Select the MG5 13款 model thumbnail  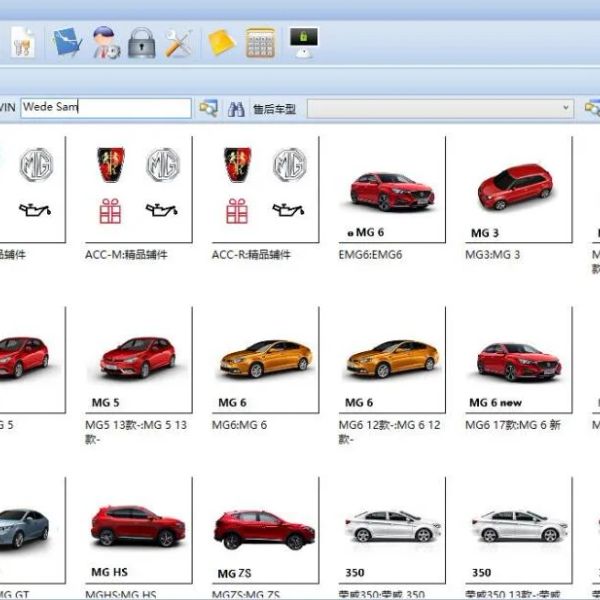tap(139, 360)
